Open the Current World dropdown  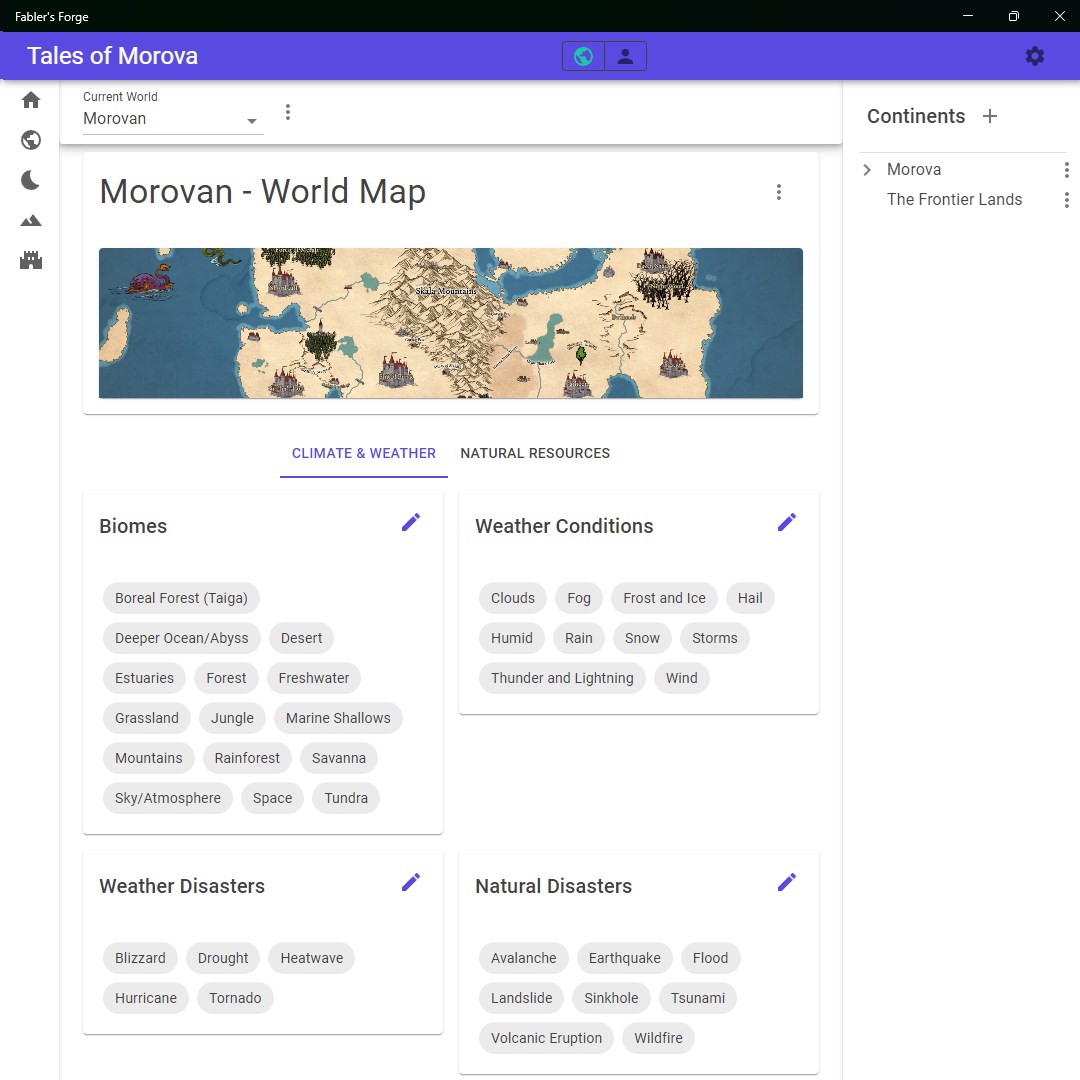point(252,119)
